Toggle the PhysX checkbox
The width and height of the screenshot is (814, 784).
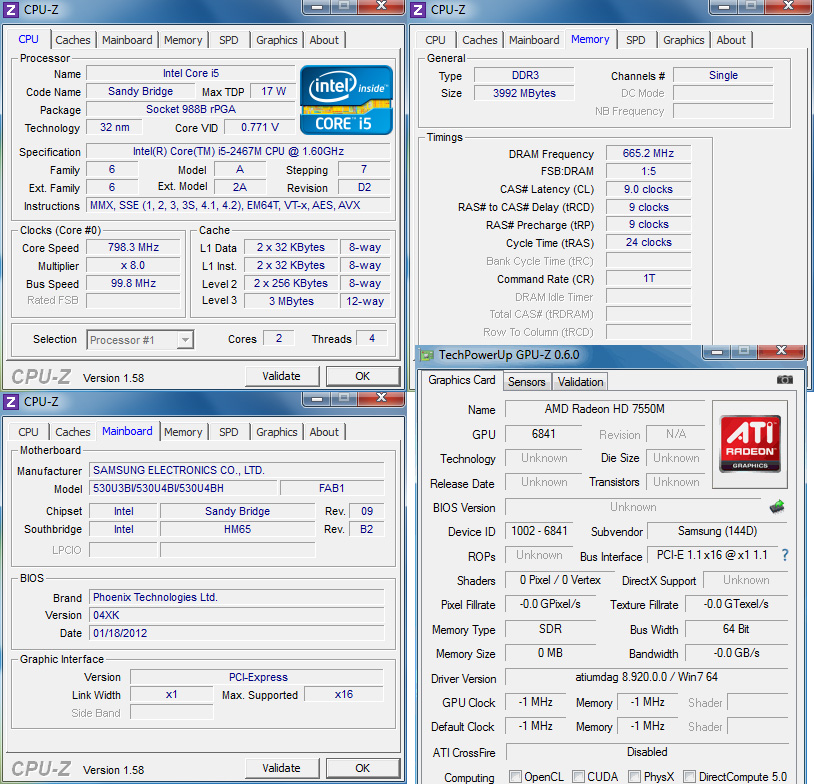coord(635,776)
